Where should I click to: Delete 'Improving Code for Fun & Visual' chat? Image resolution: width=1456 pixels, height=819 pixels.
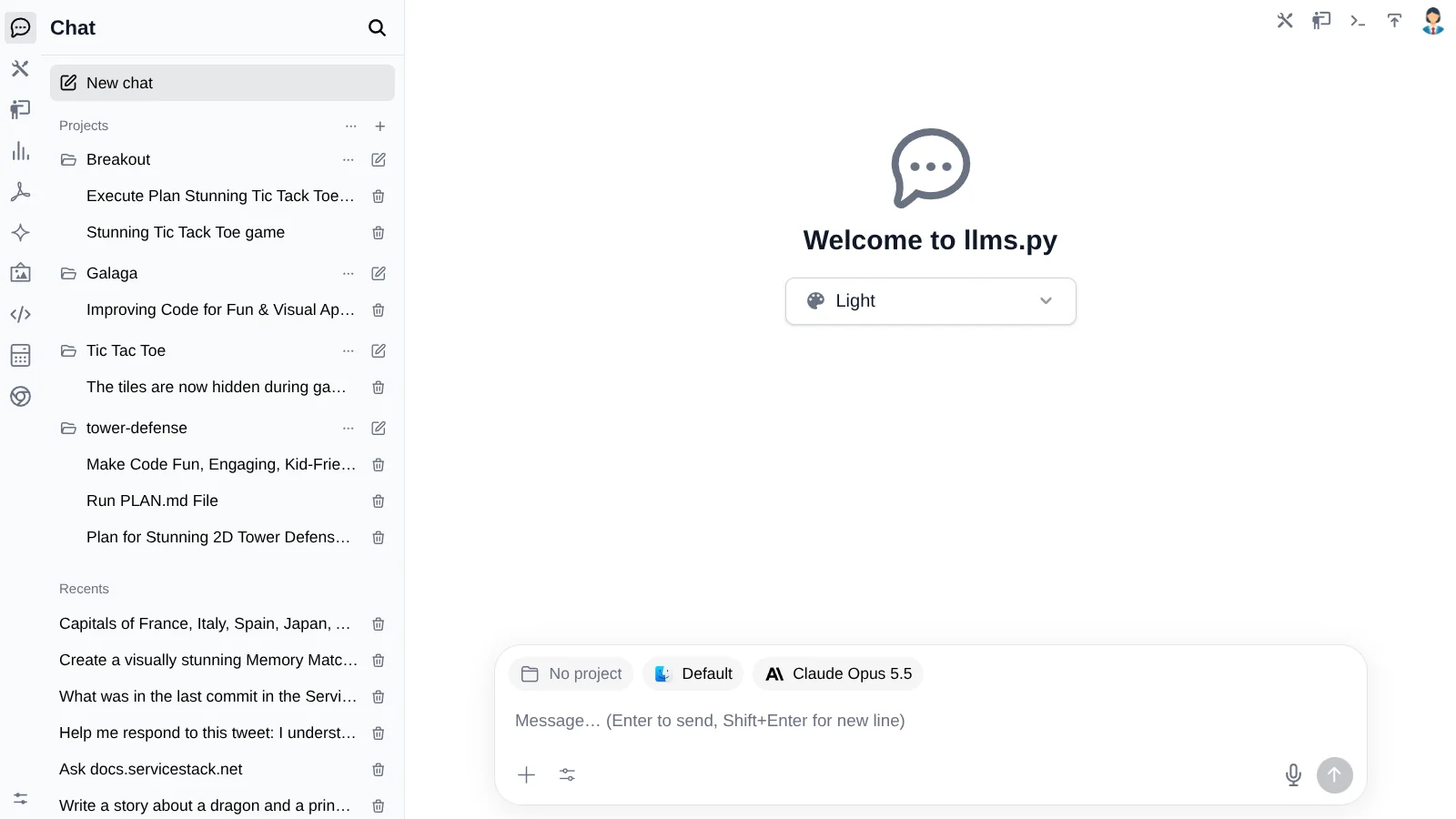click(x=379, y=310)
